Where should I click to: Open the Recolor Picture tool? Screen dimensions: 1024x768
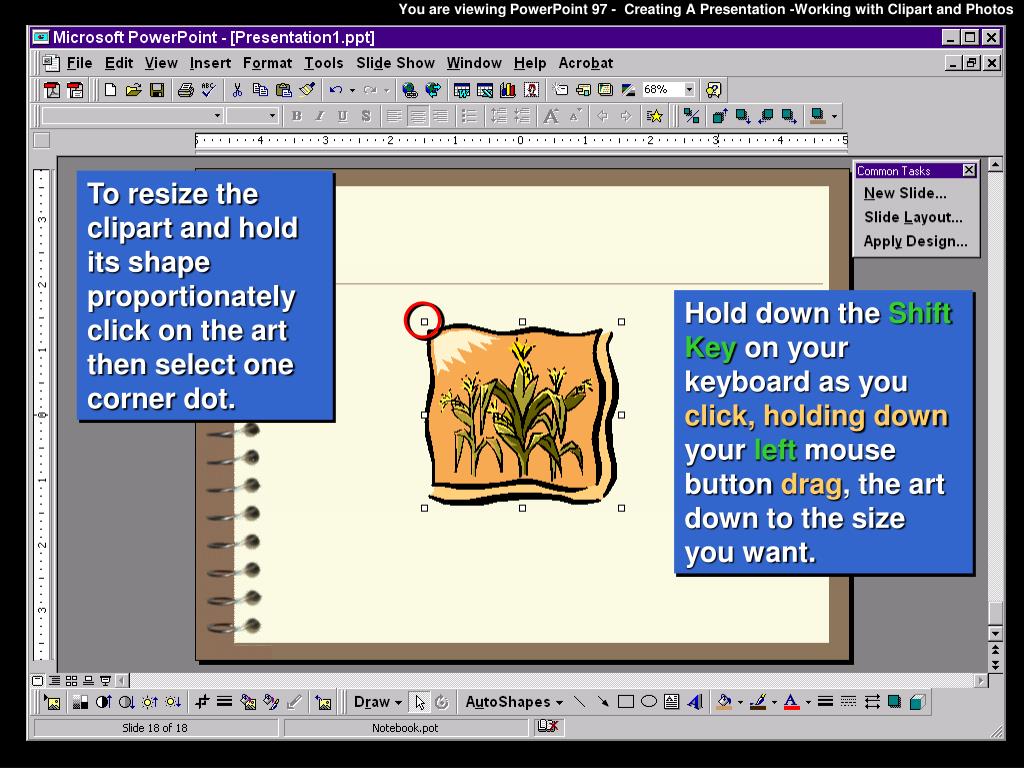[248, 702]
